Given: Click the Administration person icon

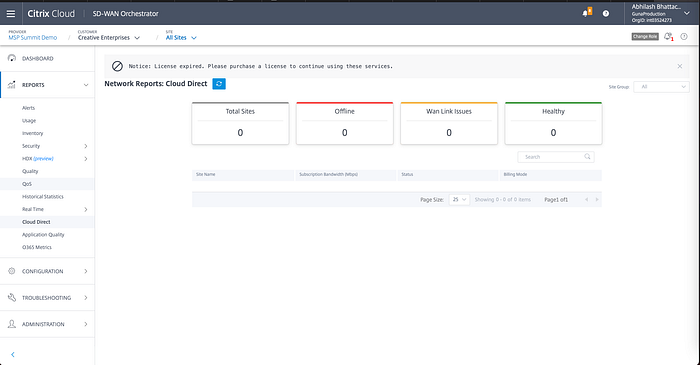Looking at the screenshot, I should pos(12,324).
